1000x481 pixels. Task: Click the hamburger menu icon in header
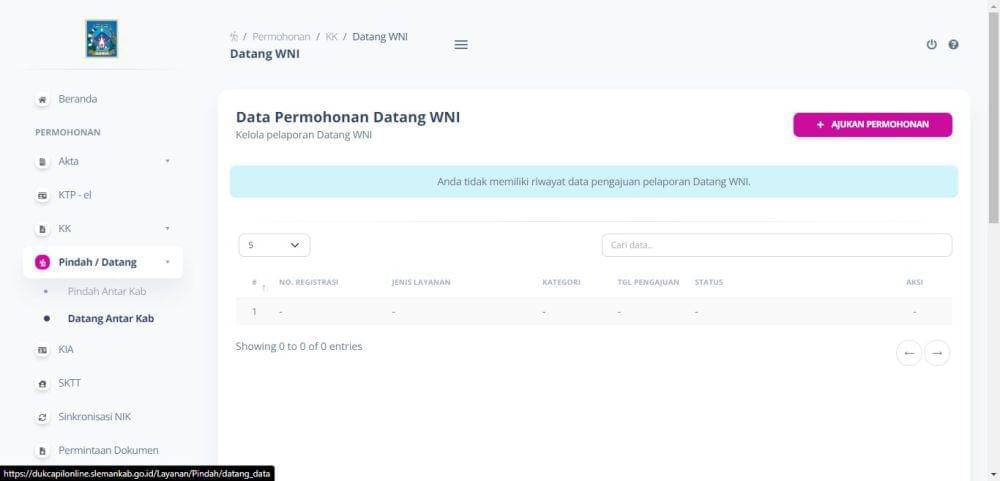461,44
